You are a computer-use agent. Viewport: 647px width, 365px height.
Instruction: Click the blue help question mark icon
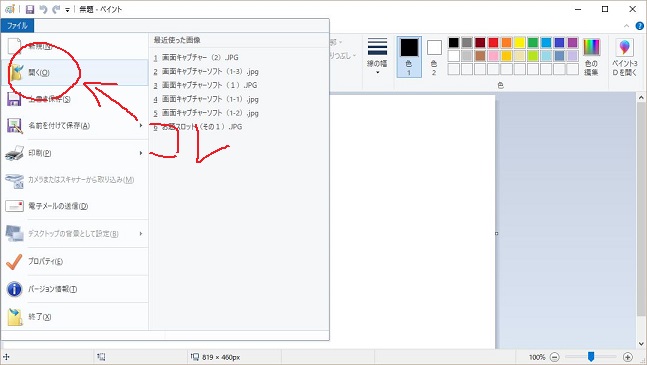[640, 26]
